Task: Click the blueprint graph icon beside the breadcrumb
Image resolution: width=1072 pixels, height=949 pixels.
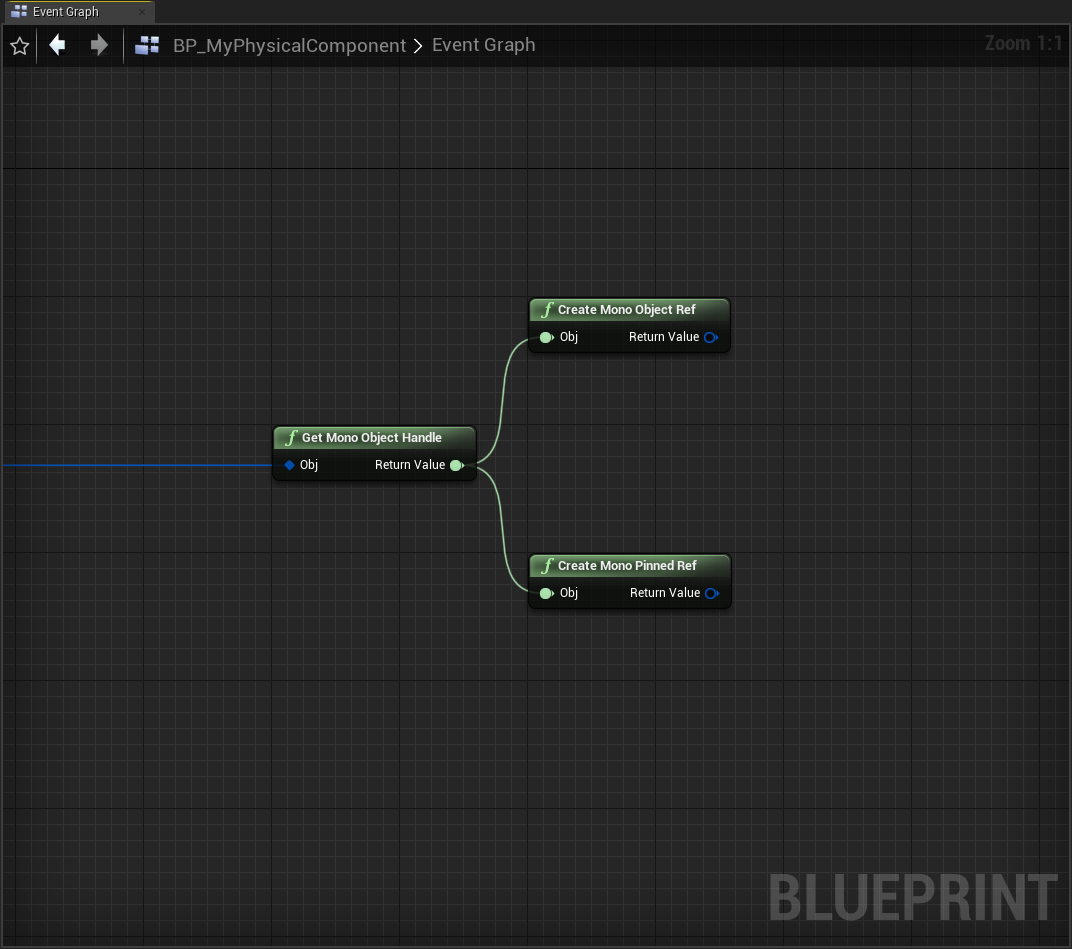Action: click(x=147, y=45)
